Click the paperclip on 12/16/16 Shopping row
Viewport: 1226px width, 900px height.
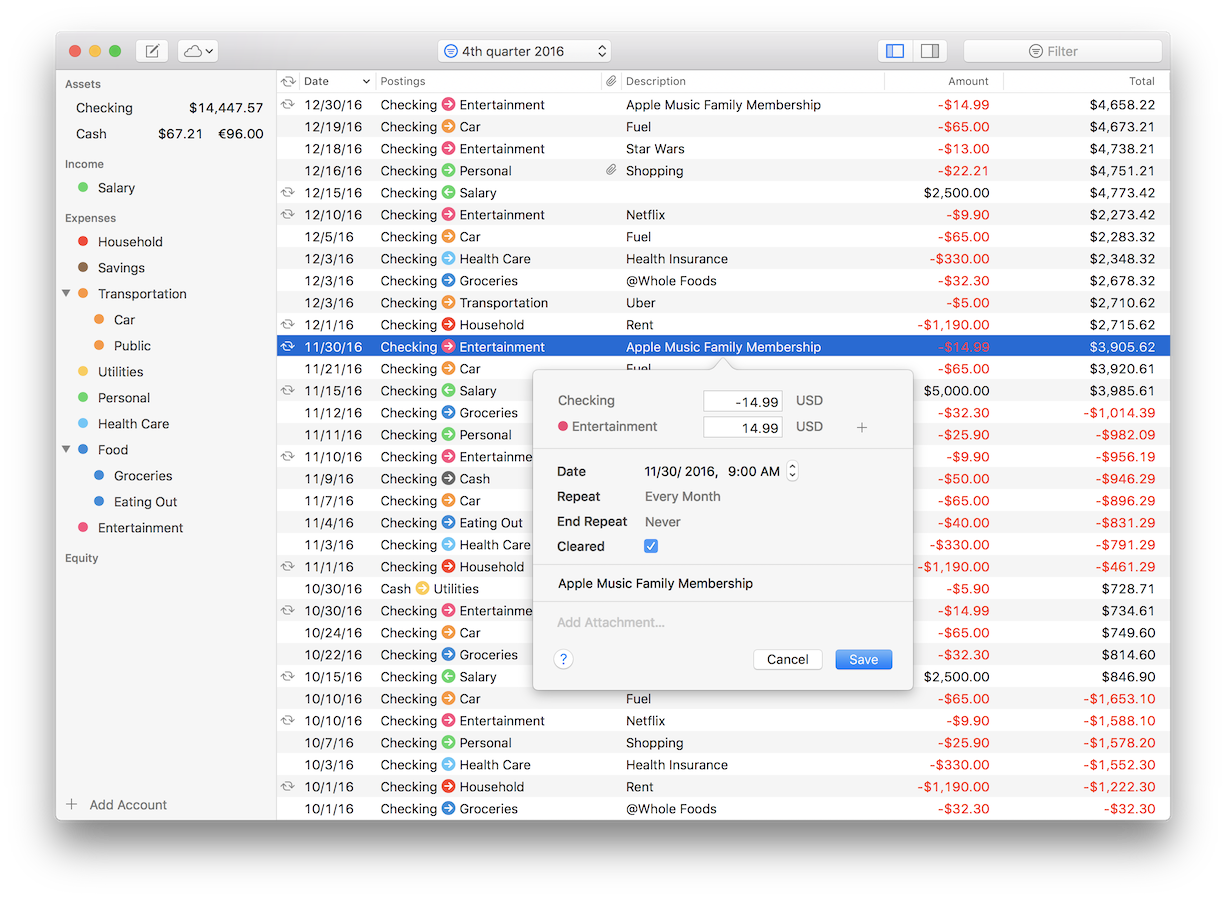610,171
